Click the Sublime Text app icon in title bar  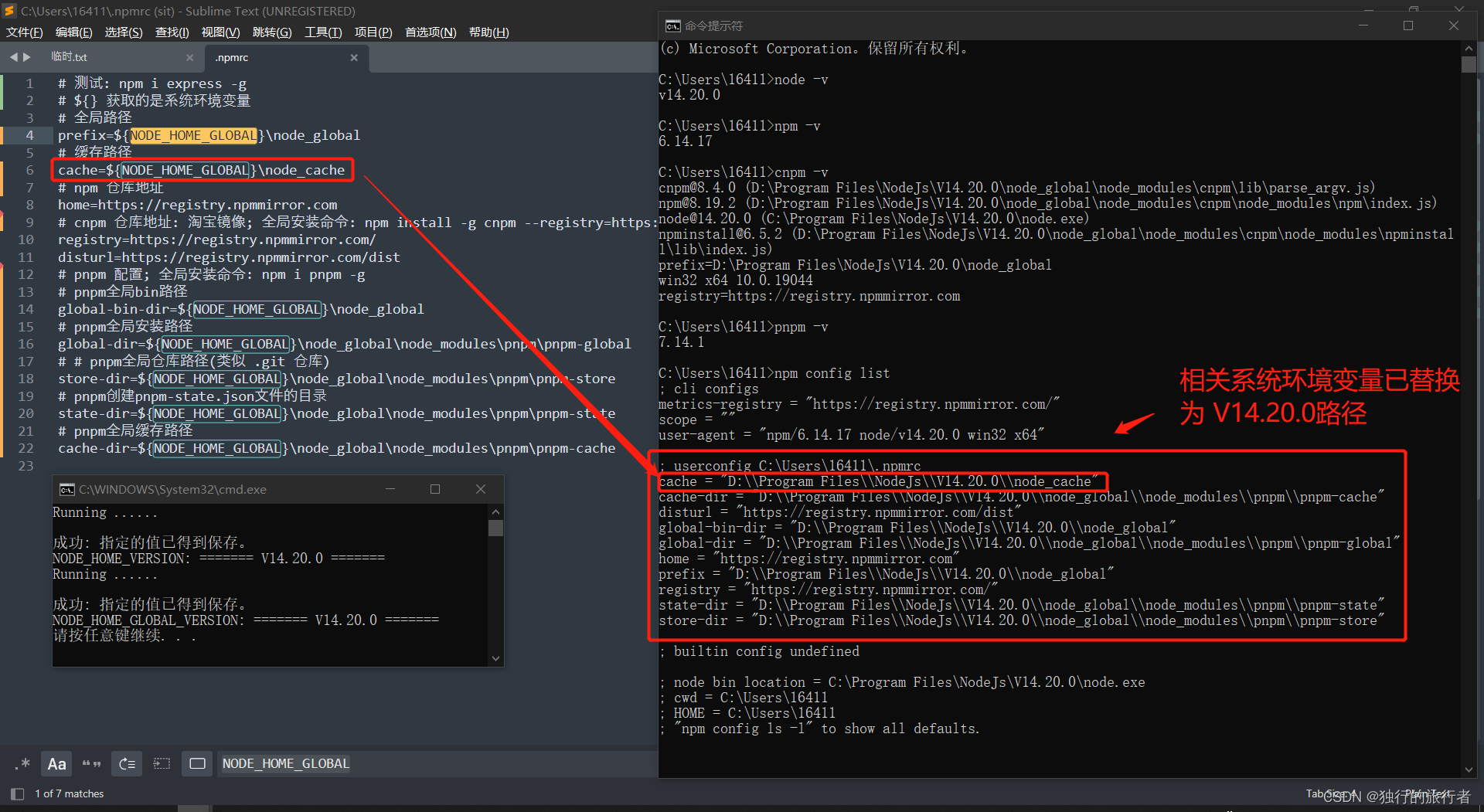pos(9,11)
